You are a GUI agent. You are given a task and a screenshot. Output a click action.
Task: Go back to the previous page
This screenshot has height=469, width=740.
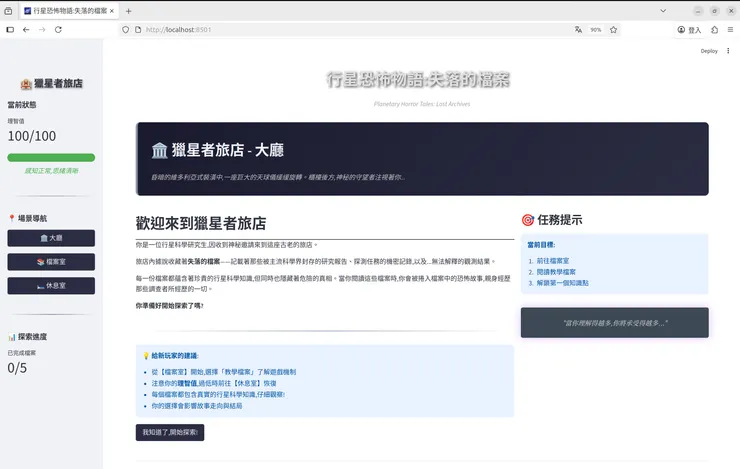[26, 30]
